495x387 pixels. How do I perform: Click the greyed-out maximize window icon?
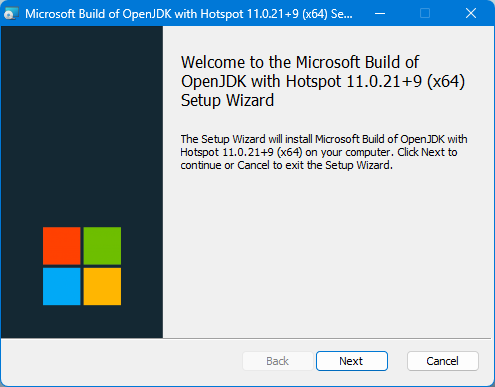coord(425,13)
